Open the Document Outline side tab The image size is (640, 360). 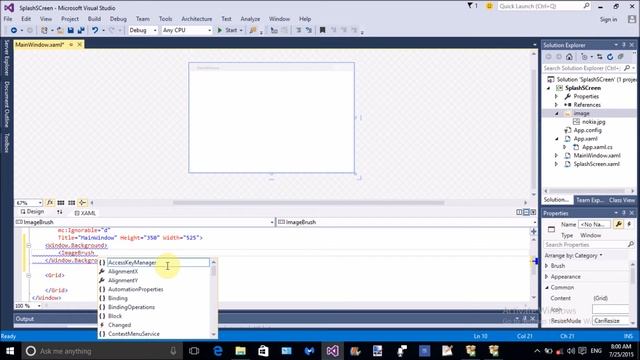point(7,104)
